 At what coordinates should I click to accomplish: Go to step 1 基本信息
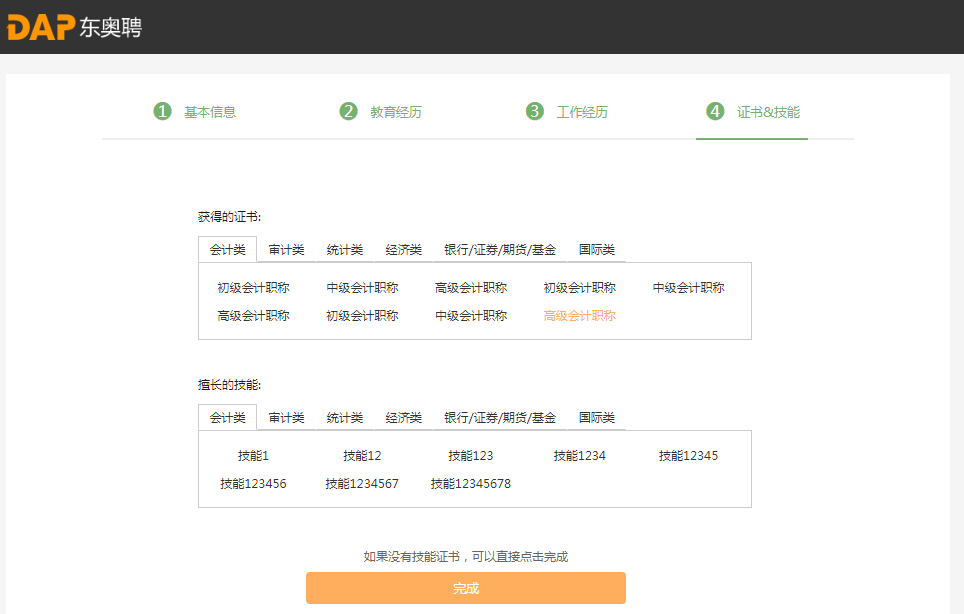pos(196,112)
